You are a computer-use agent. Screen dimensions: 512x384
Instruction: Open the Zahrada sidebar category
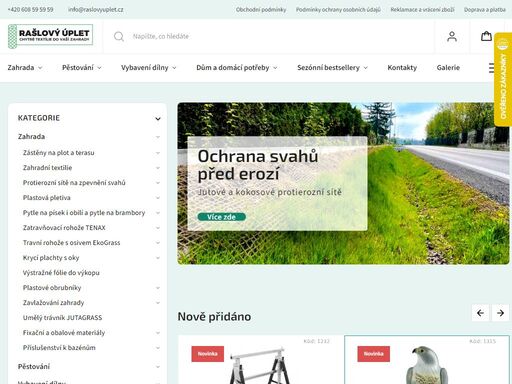(x=31, y=137)
